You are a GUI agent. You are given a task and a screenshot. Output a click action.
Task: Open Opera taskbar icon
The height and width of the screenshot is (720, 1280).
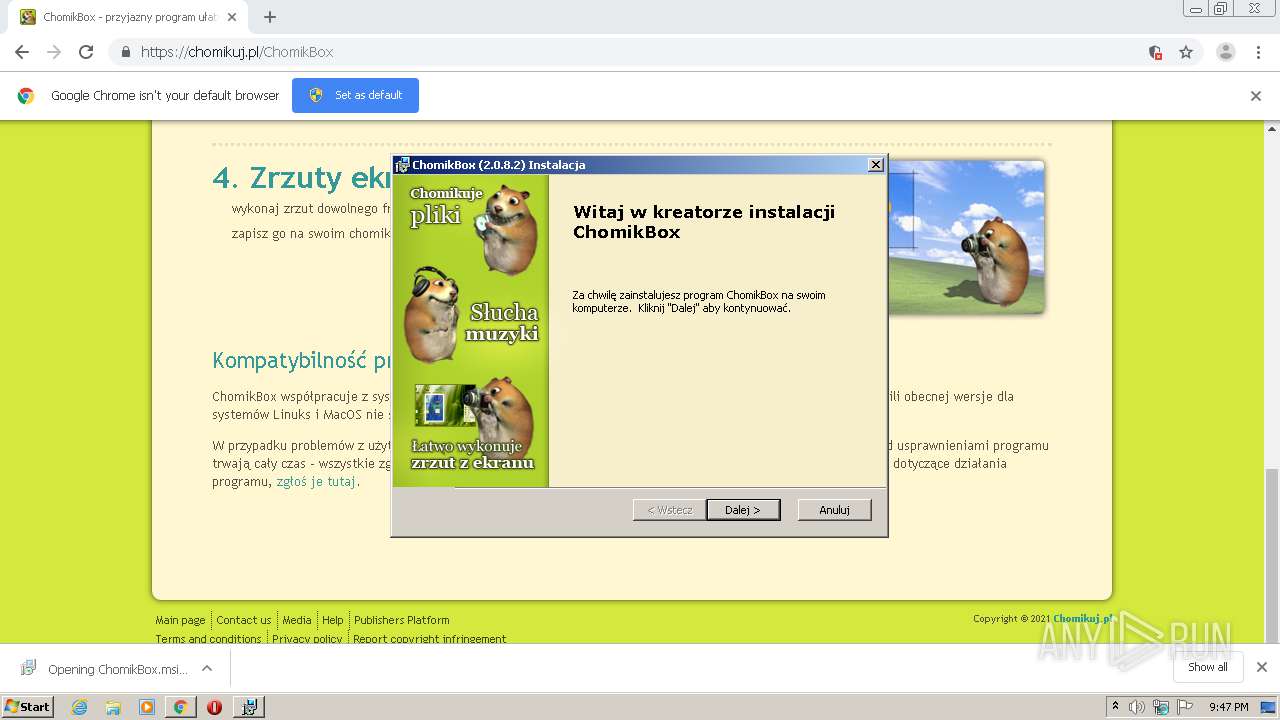pos(214,707)
